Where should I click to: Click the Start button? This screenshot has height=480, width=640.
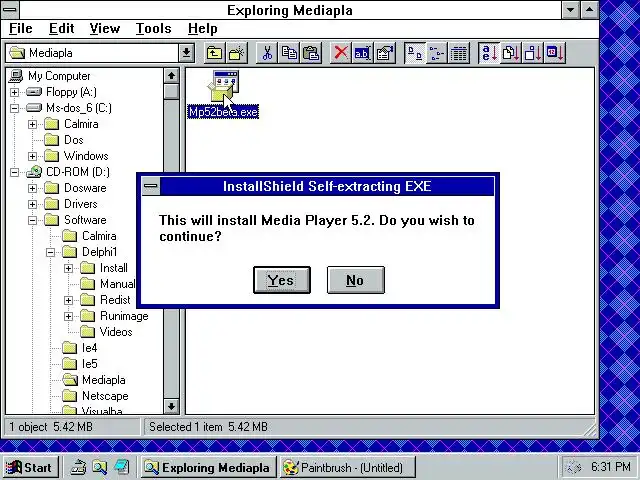coord(31,467)
